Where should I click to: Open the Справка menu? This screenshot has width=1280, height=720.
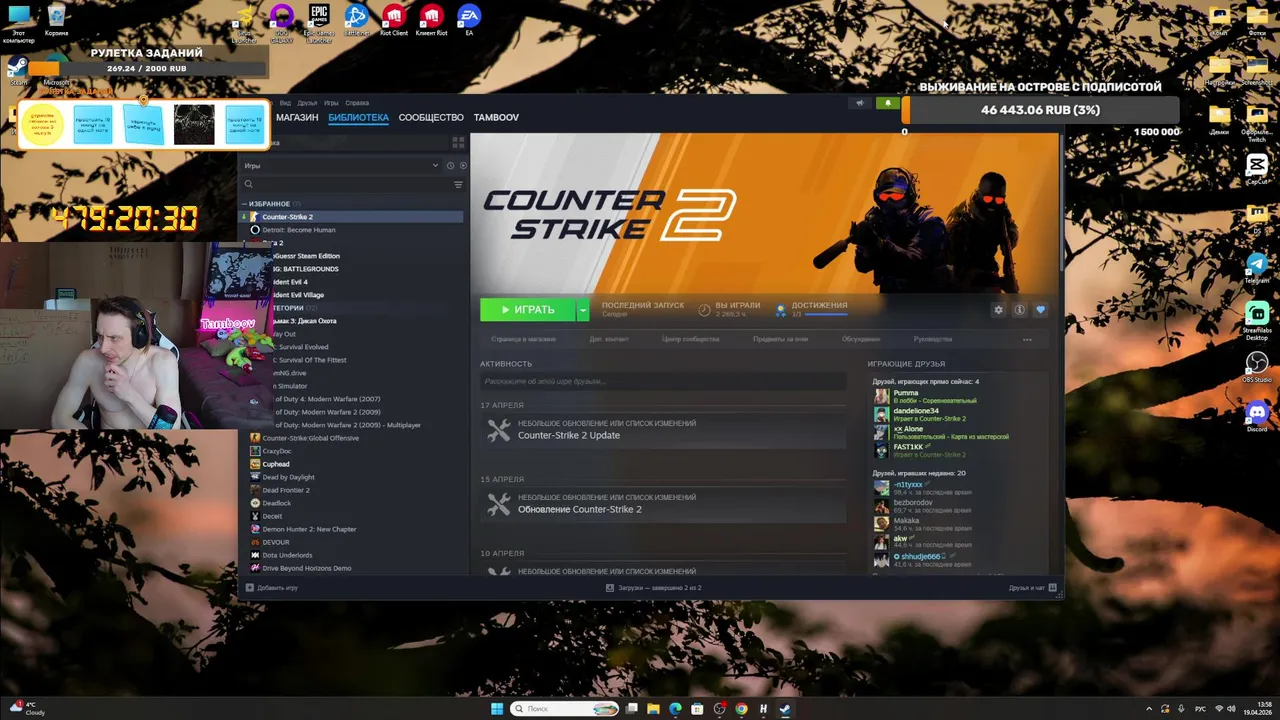pos(357,103)
